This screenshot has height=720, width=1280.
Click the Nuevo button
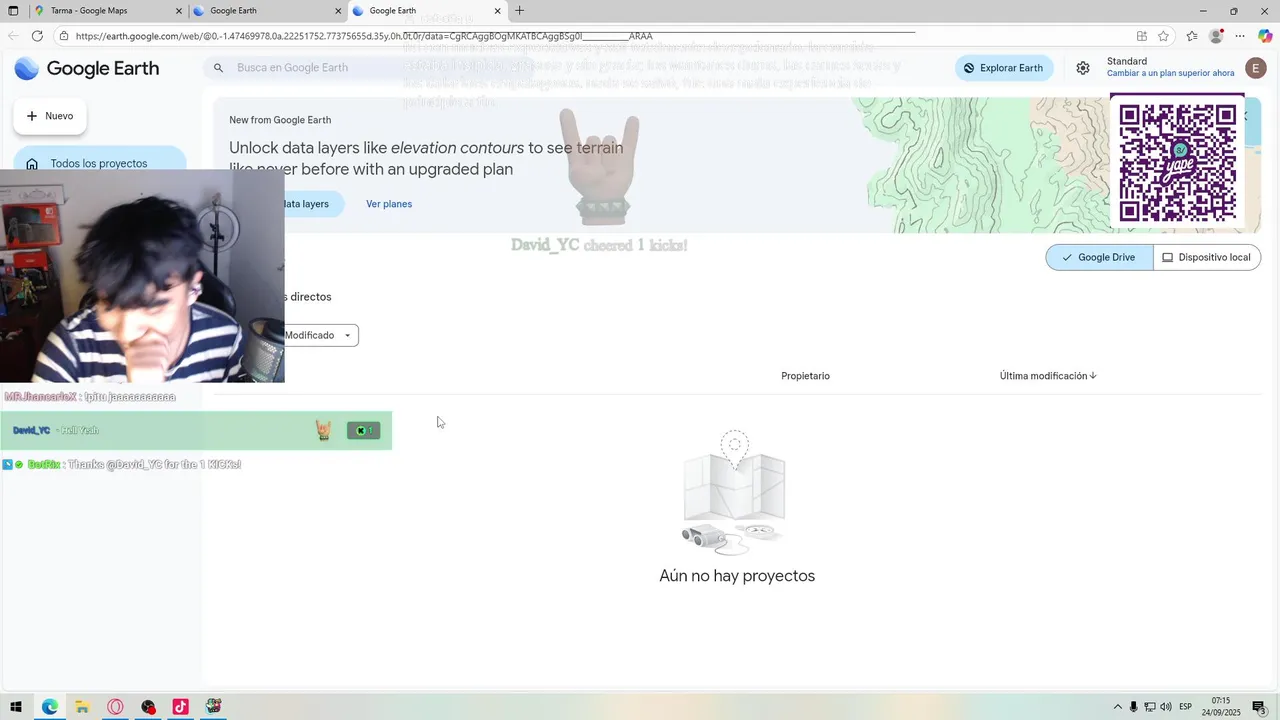click(50, 116)
